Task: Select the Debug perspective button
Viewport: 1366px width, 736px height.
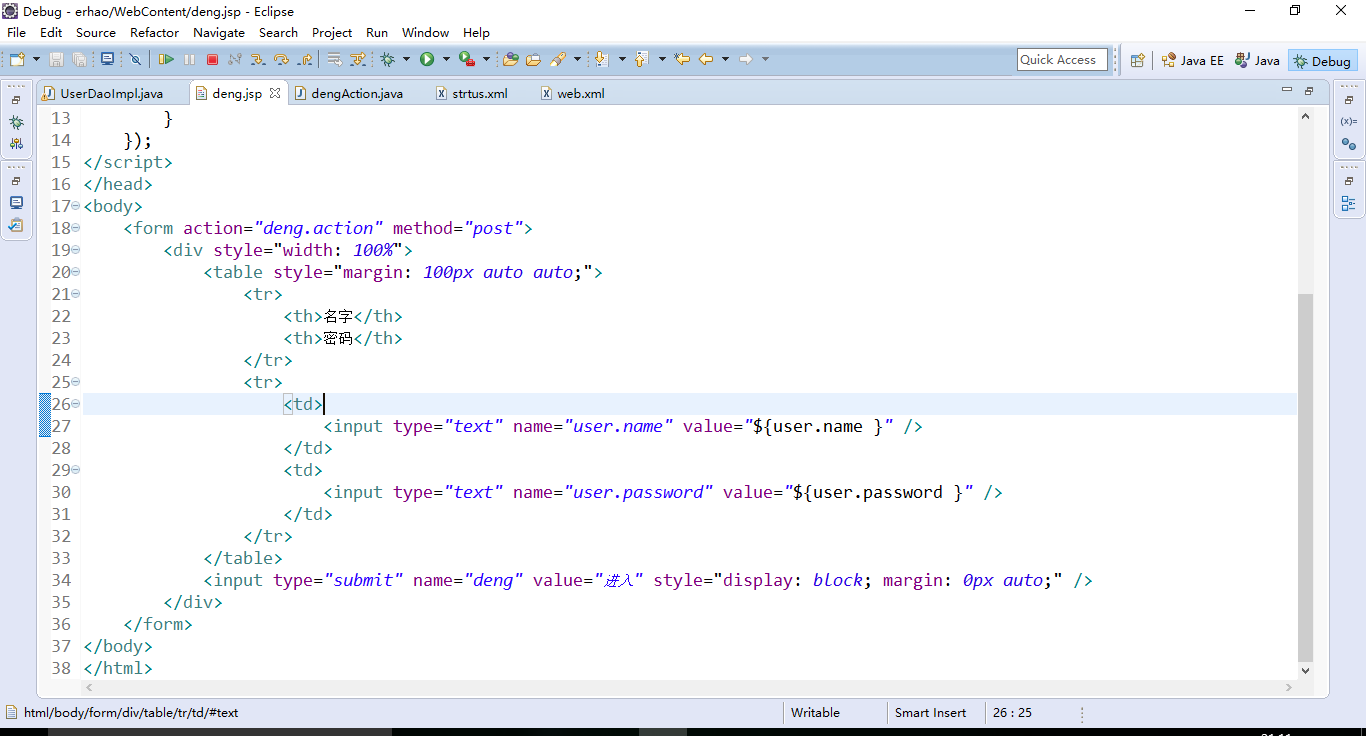Action: tap(1322, 61)
